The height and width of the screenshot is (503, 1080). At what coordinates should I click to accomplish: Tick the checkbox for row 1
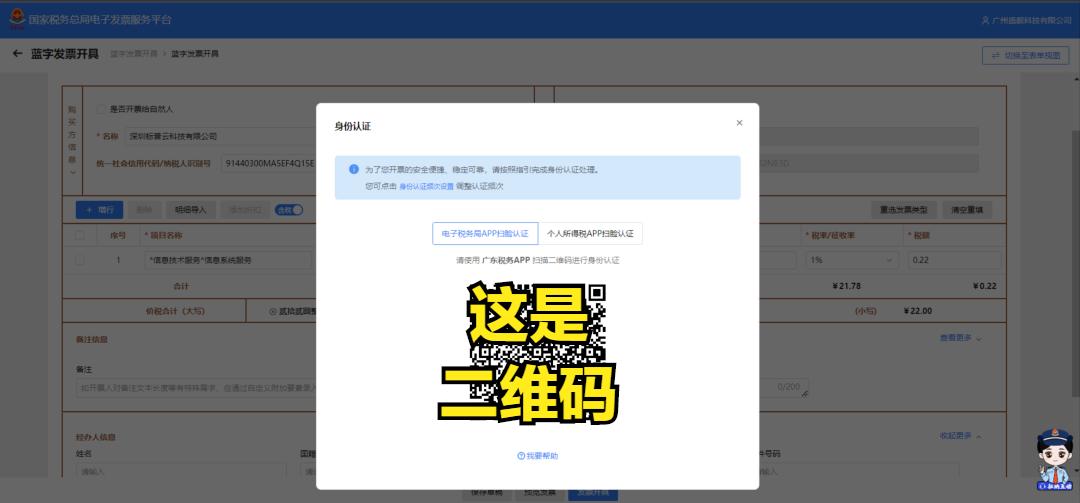click(x=80, y=260)
